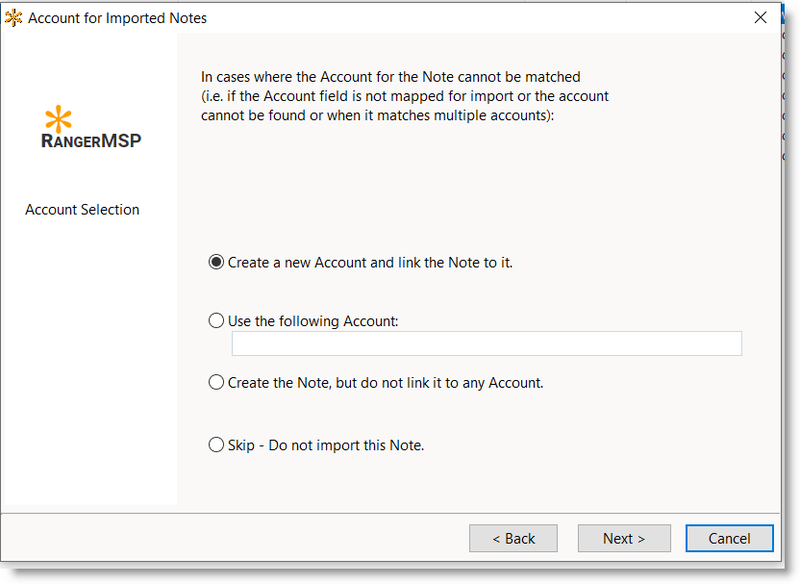
Task: Select the 'Account Selection' step label
Action: tap(81, 209)
